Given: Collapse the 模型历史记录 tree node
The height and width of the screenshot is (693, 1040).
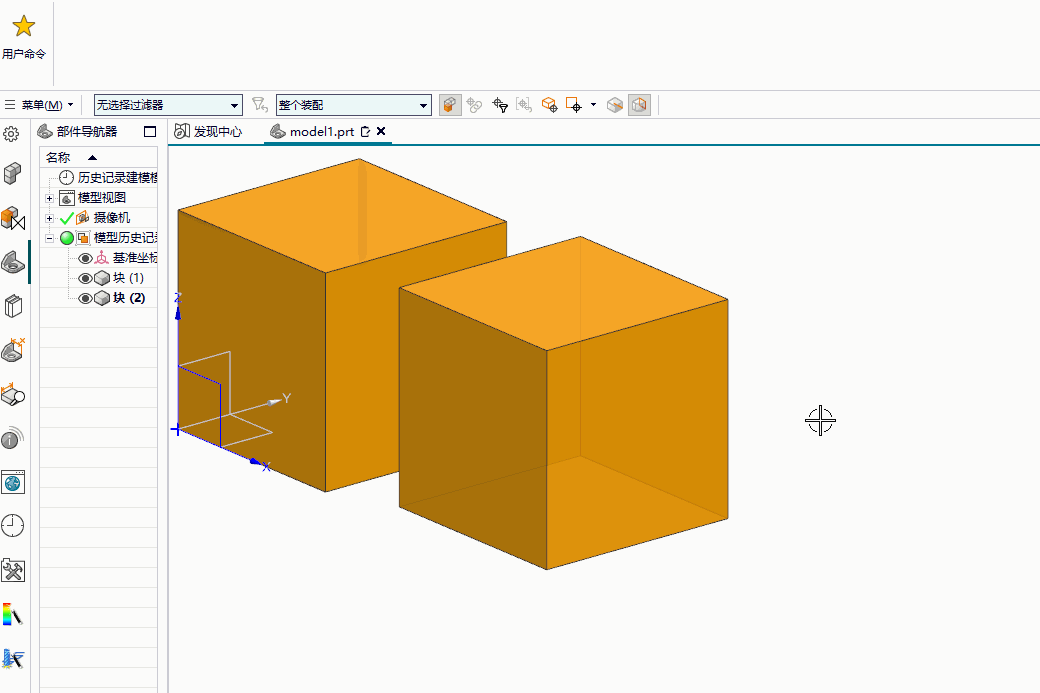Looking at the screenshot, I should (49, 238).
